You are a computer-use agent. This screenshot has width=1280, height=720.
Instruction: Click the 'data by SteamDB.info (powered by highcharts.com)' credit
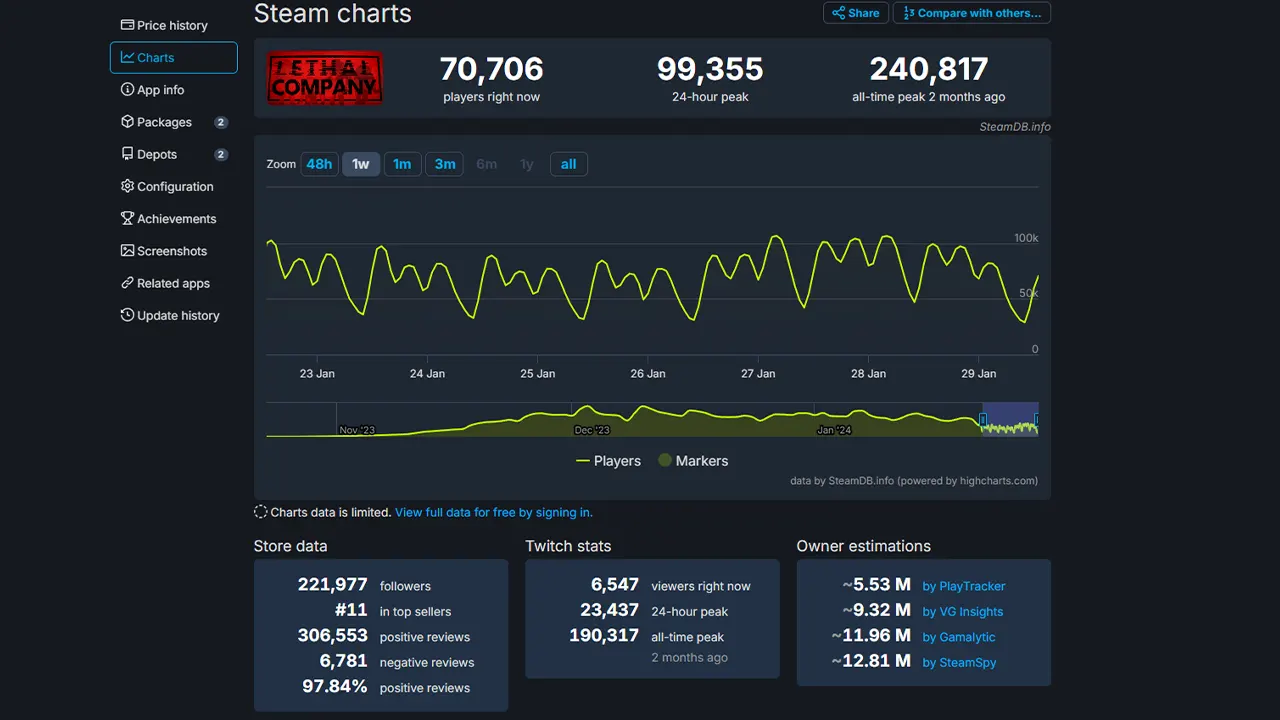(914, 481)
